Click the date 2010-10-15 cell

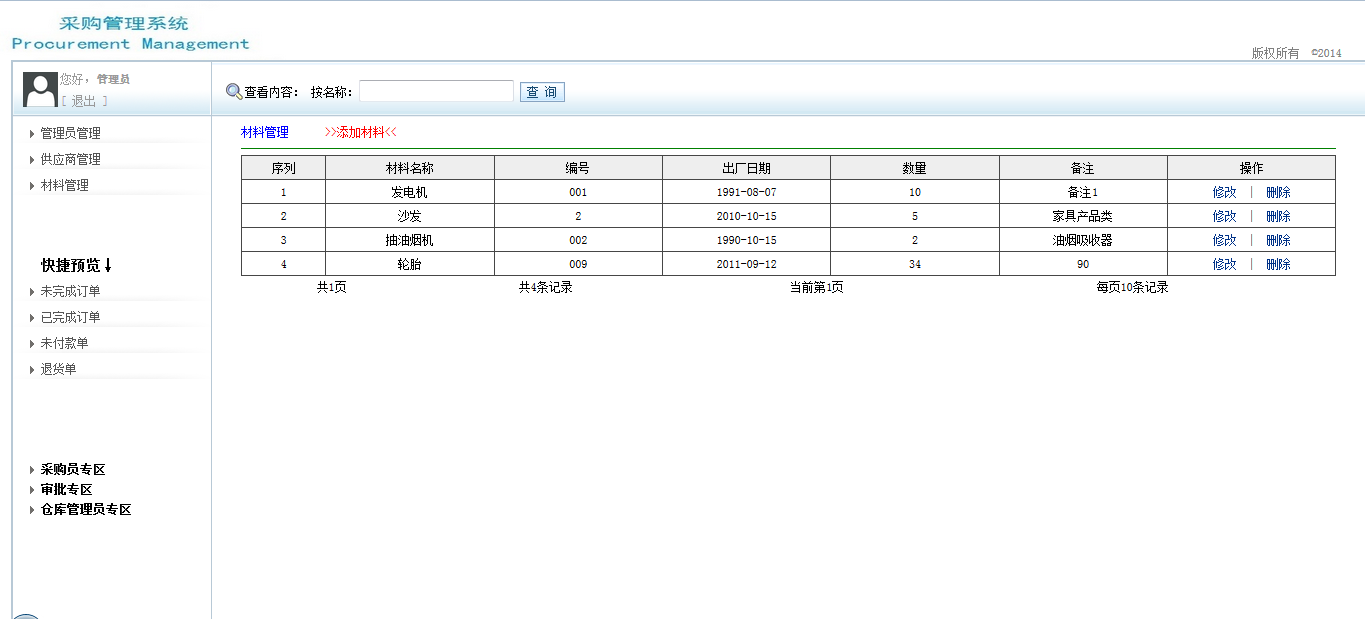pos(746,216)
